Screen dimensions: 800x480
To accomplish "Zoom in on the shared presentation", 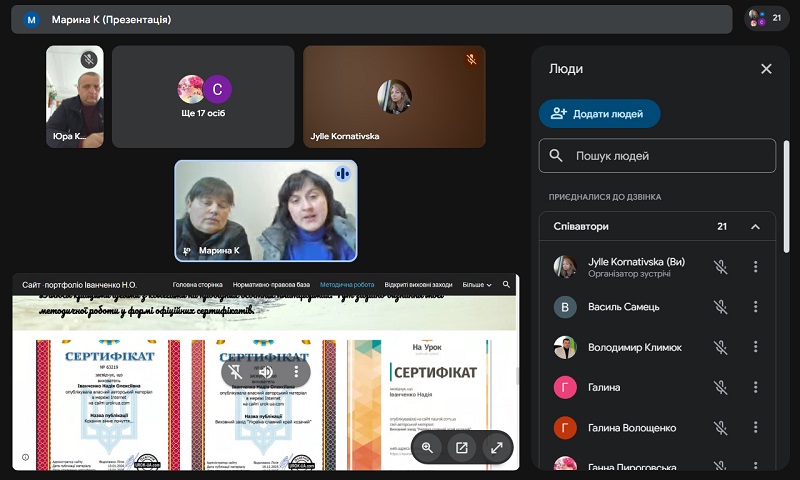I will click(x=427, y=447).
